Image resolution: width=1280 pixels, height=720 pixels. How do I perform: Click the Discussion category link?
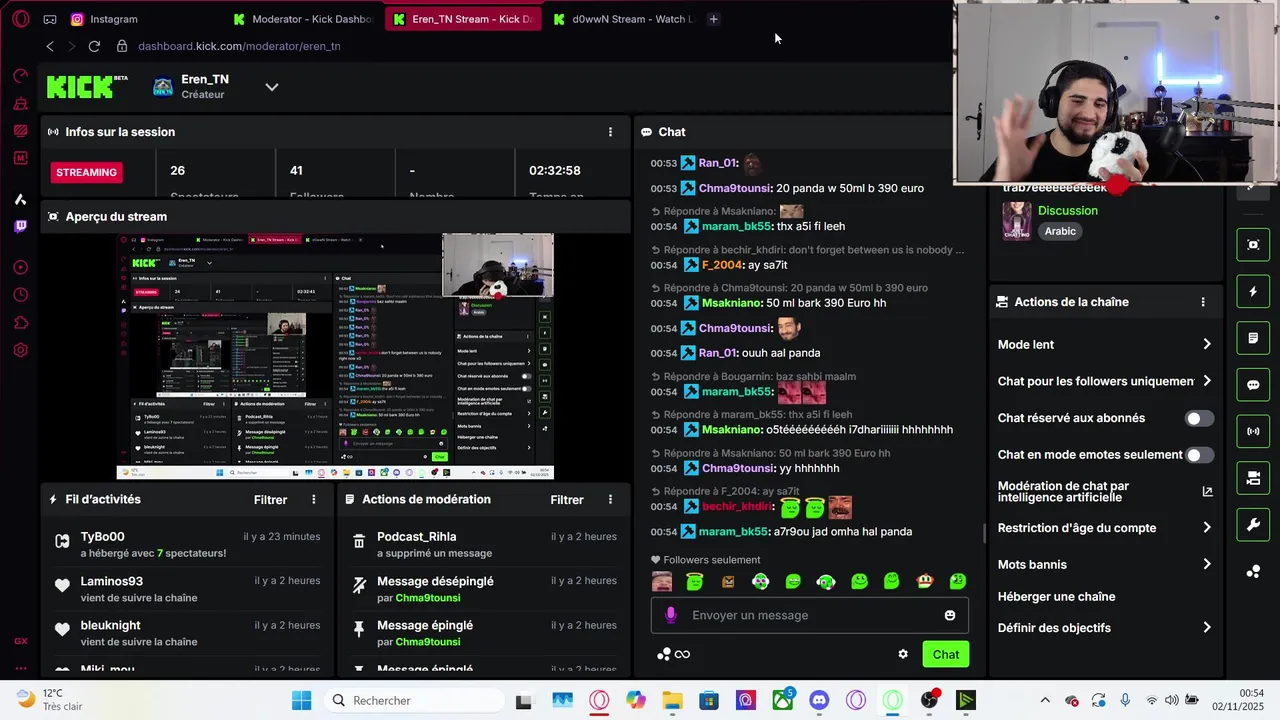(1068, 211)
